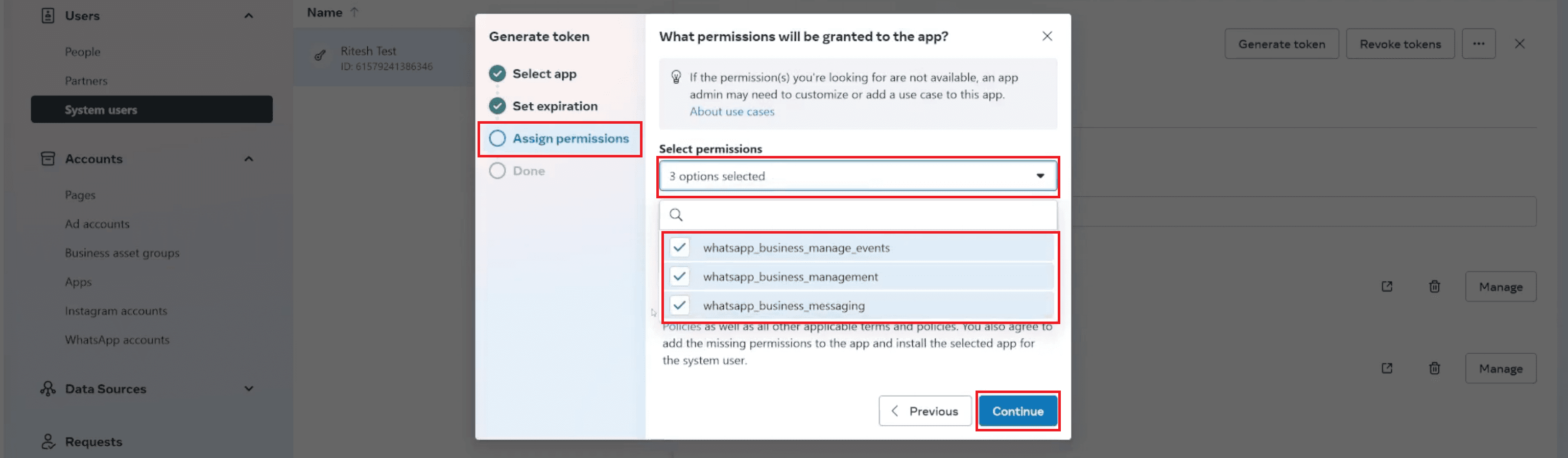Click the search magnifier in the permissions list
The width and height of the screenshot is (1568, 458).
pyautogui.click(x=676, y=215)
